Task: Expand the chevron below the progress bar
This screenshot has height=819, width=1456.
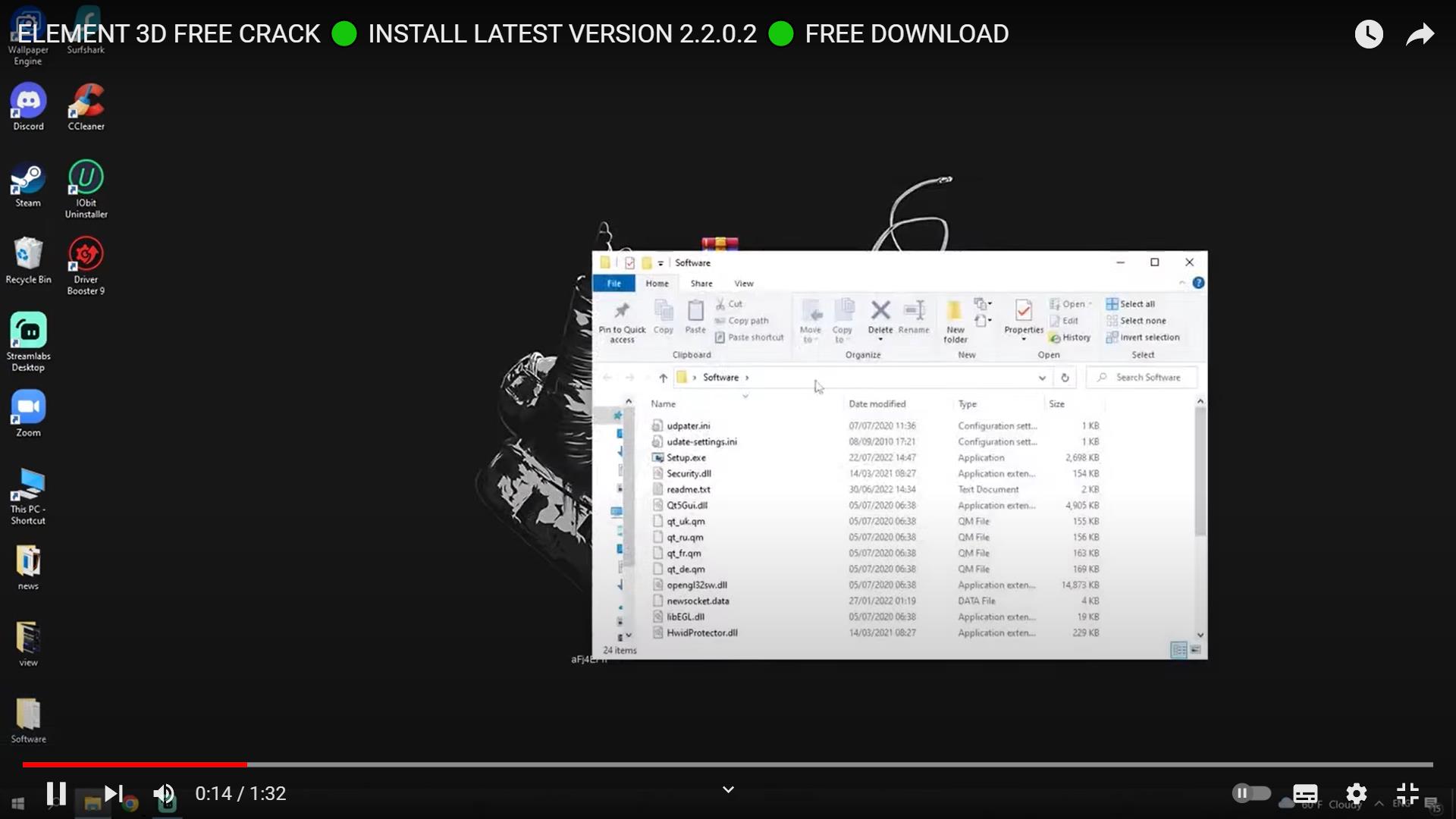Action: tap(728, 789)
